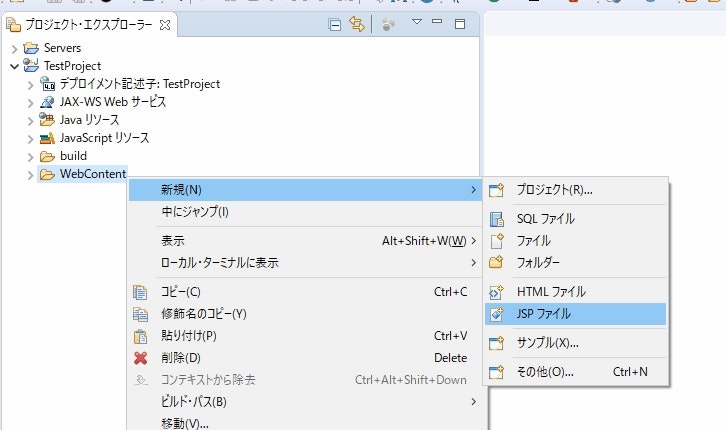Choose コピー(C) from context menu
Viewport: 726px width, 430px height.
click(x=305, y=292)
